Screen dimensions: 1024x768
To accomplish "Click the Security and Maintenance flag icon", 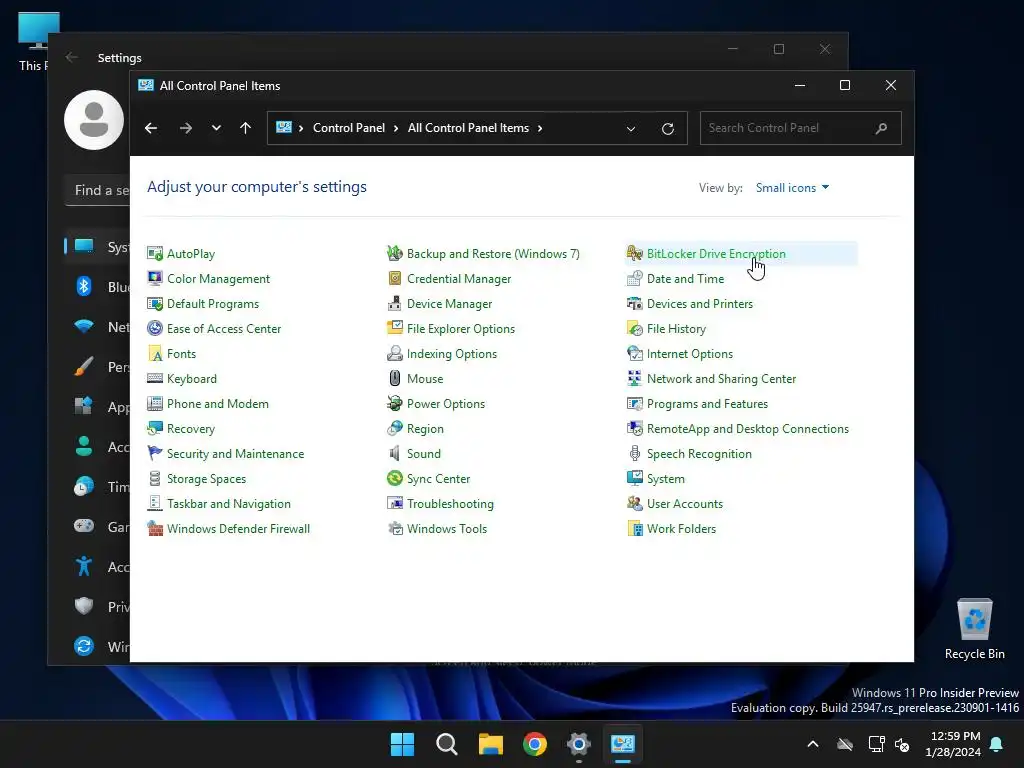I will (155, 453).
